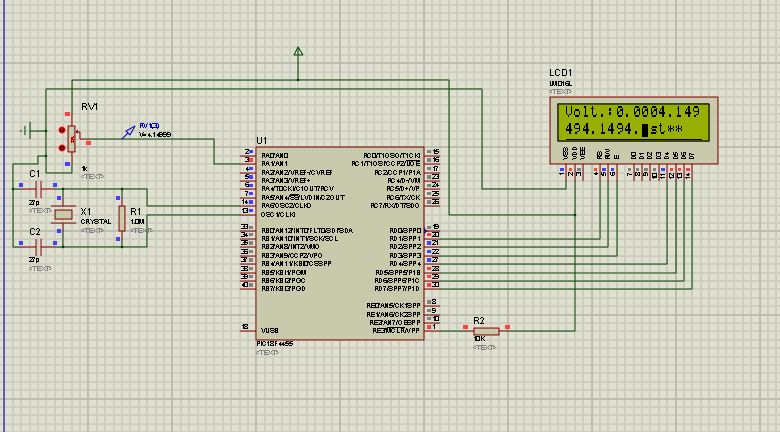
Task: Click the 27p value under C2
Action: pyautogui.click(x=34, y=260)
